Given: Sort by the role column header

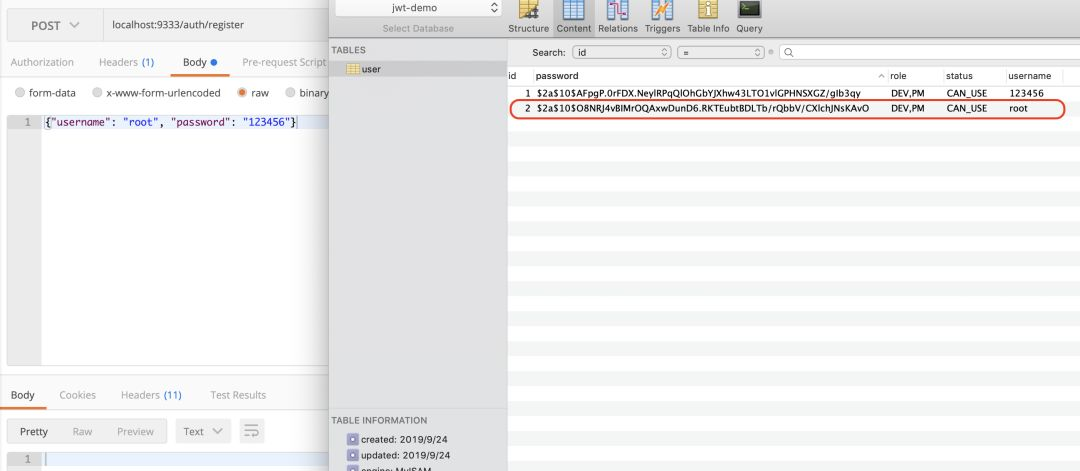Looking at the screenshot, I should point(915,76).
